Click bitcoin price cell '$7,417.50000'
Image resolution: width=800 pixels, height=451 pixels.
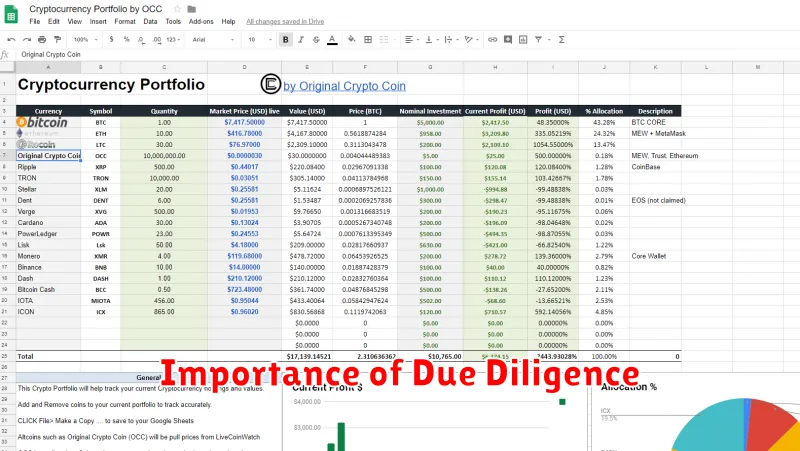tap(244, 122)
